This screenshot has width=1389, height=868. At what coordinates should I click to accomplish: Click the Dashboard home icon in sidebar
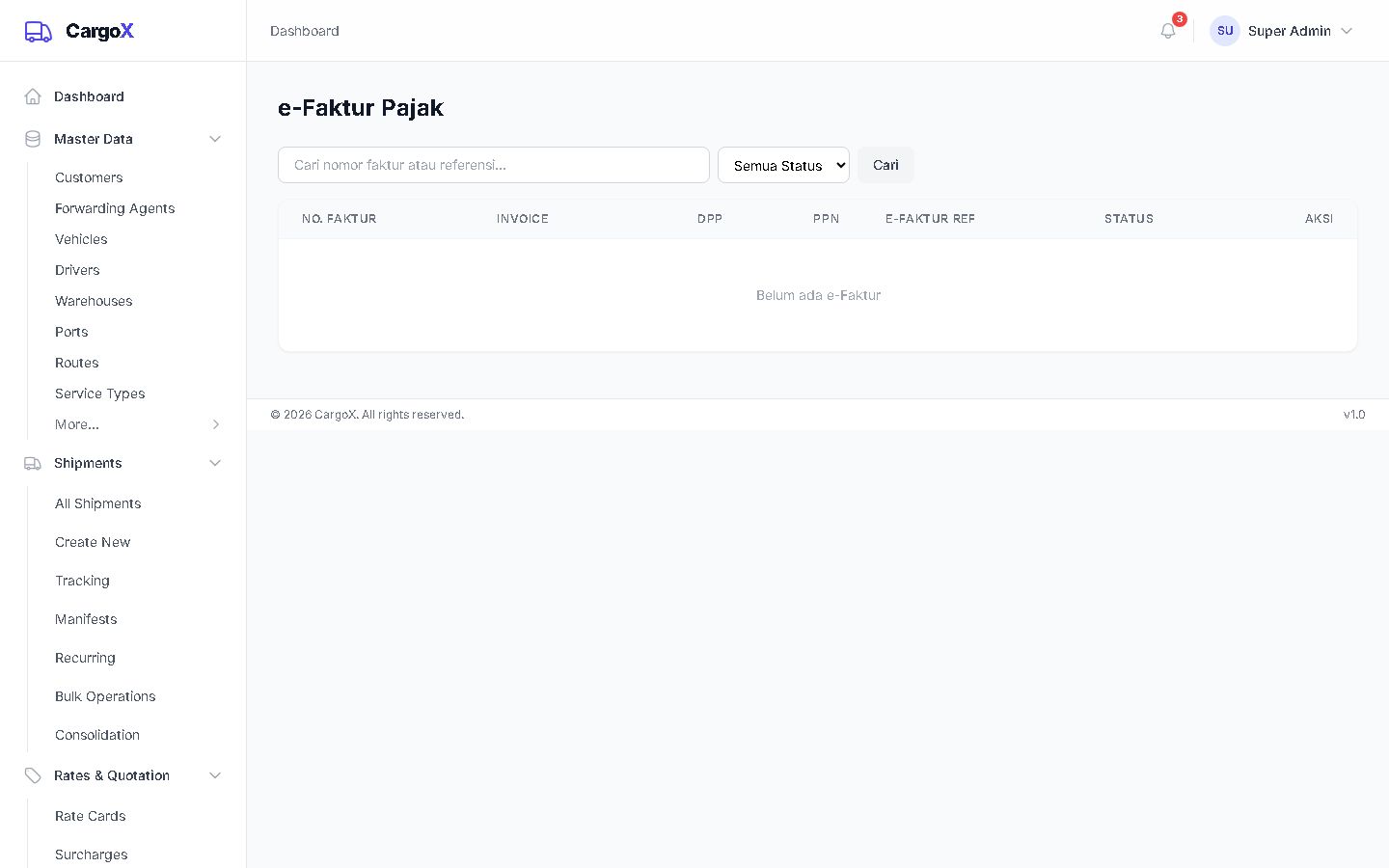33,96
